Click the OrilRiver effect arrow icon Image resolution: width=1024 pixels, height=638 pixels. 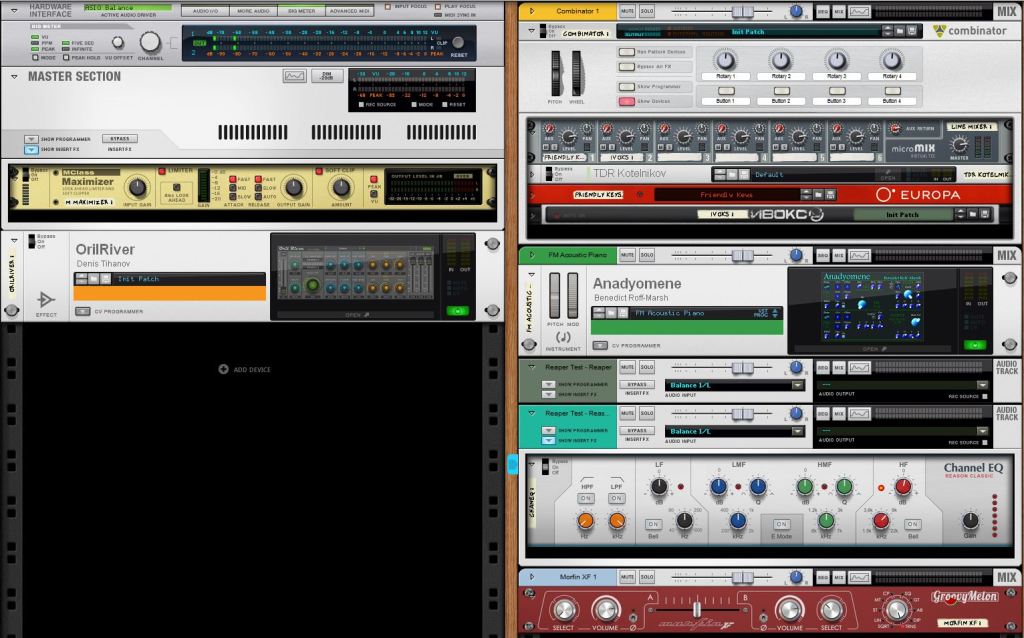click(46, 298)
